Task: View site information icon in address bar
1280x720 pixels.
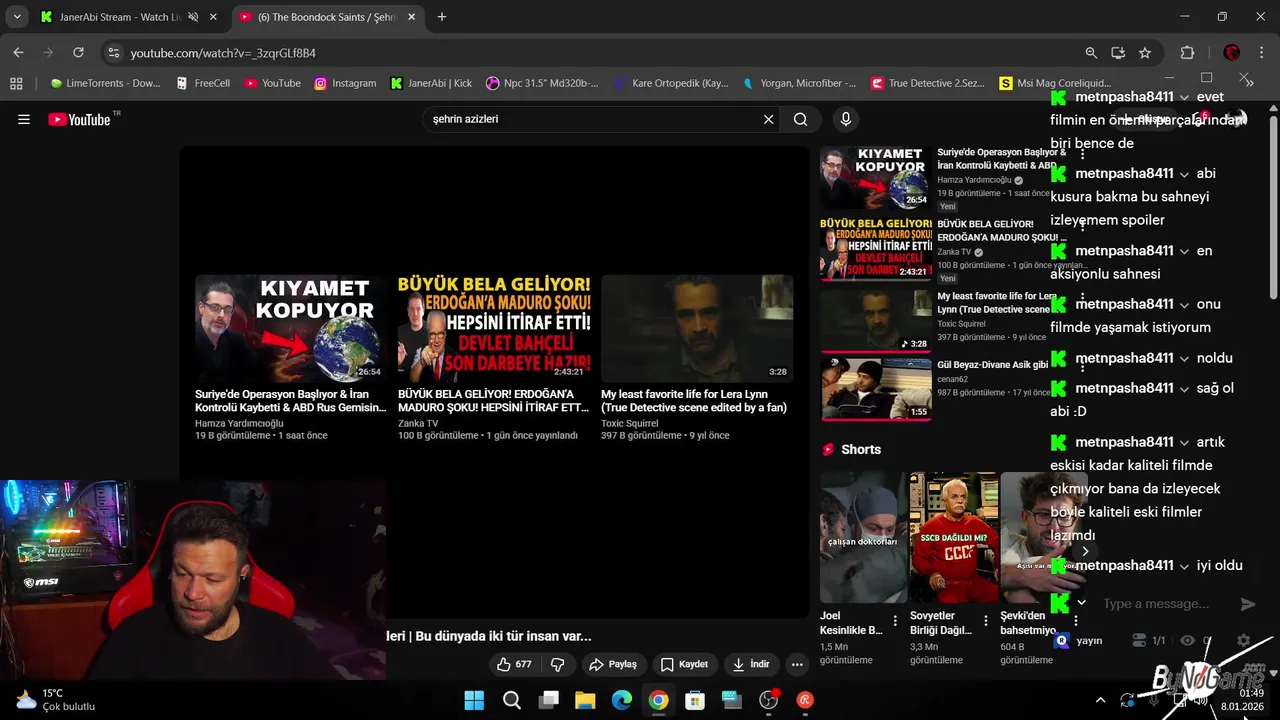Action: point(114,53)
